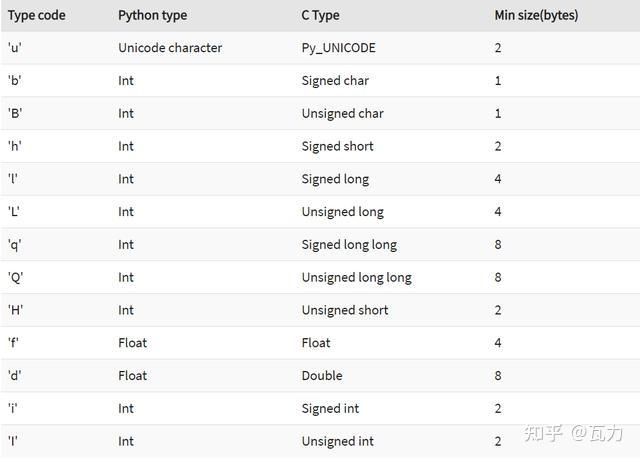This screenshot has height=459, width=640.
Task: Select the 'Signed short' cell
Action: [337, 146]
